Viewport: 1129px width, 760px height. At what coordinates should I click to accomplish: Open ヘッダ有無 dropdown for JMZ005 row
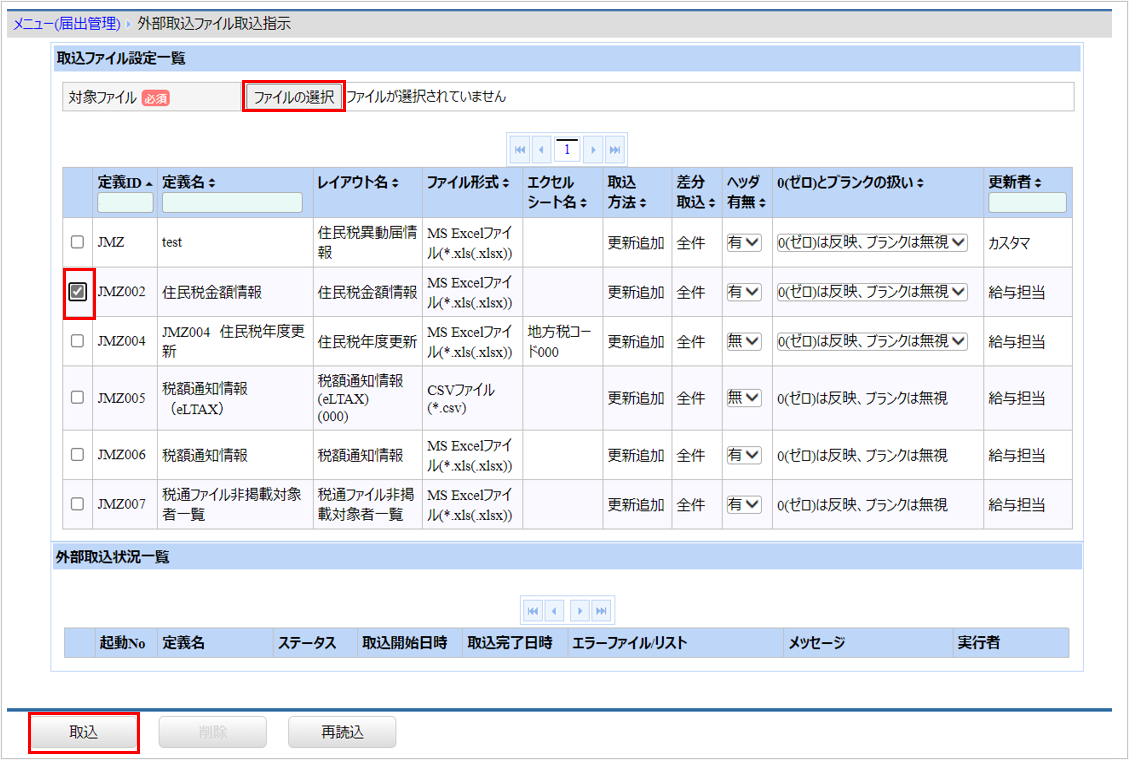tap(744, 397)
